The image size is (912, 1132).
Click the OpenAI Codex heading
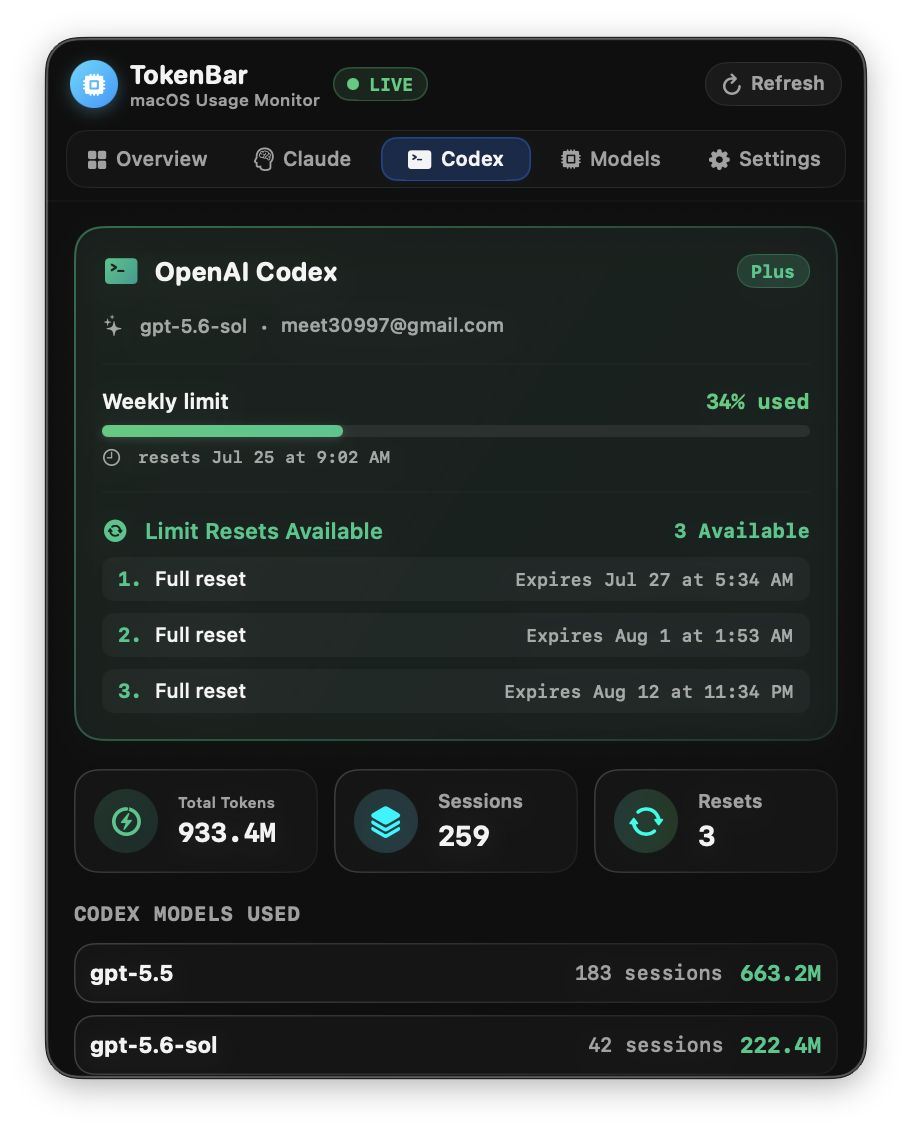(246, 272)
